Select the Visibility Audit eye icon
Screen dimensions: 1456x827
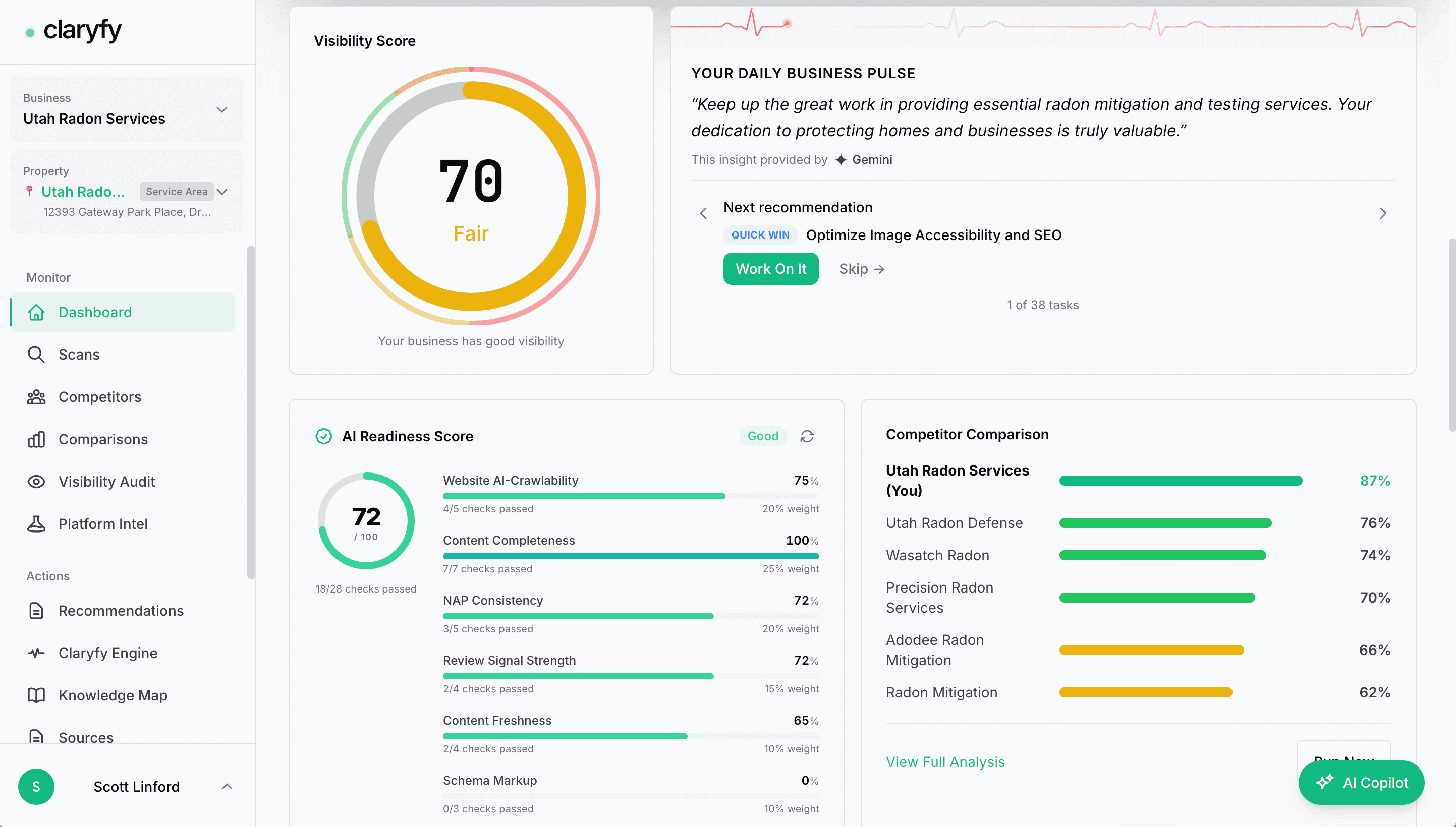pyautogui.click(x=36, y=481)
